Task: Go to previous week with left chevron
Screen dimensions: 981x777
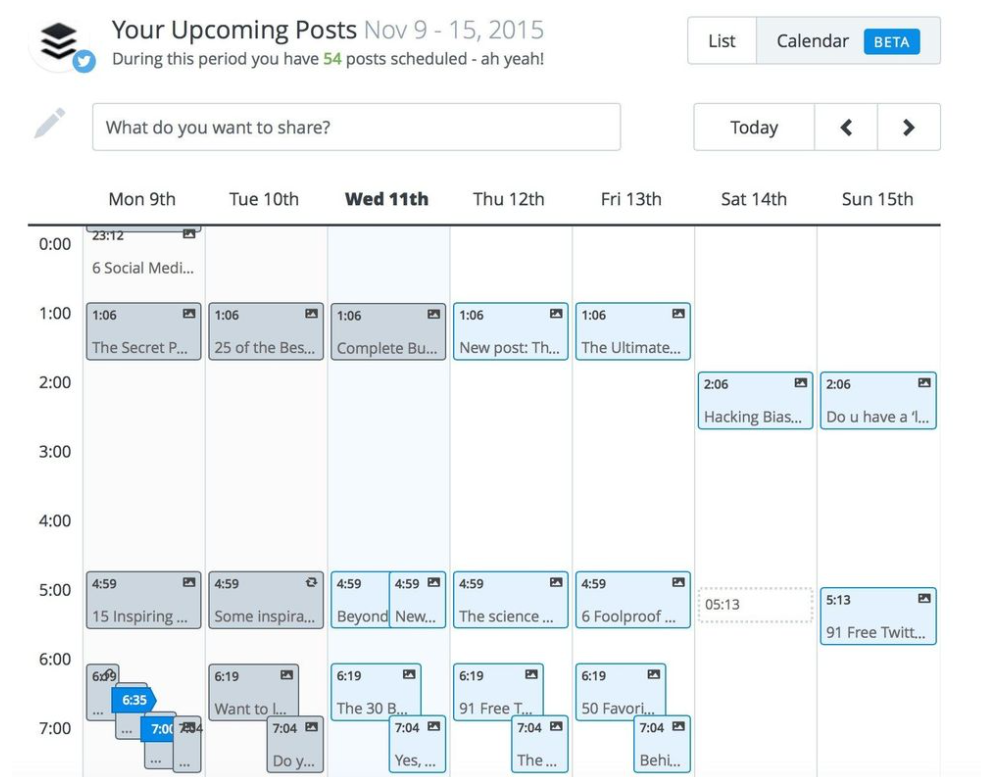Action: [x=846, y=128]
